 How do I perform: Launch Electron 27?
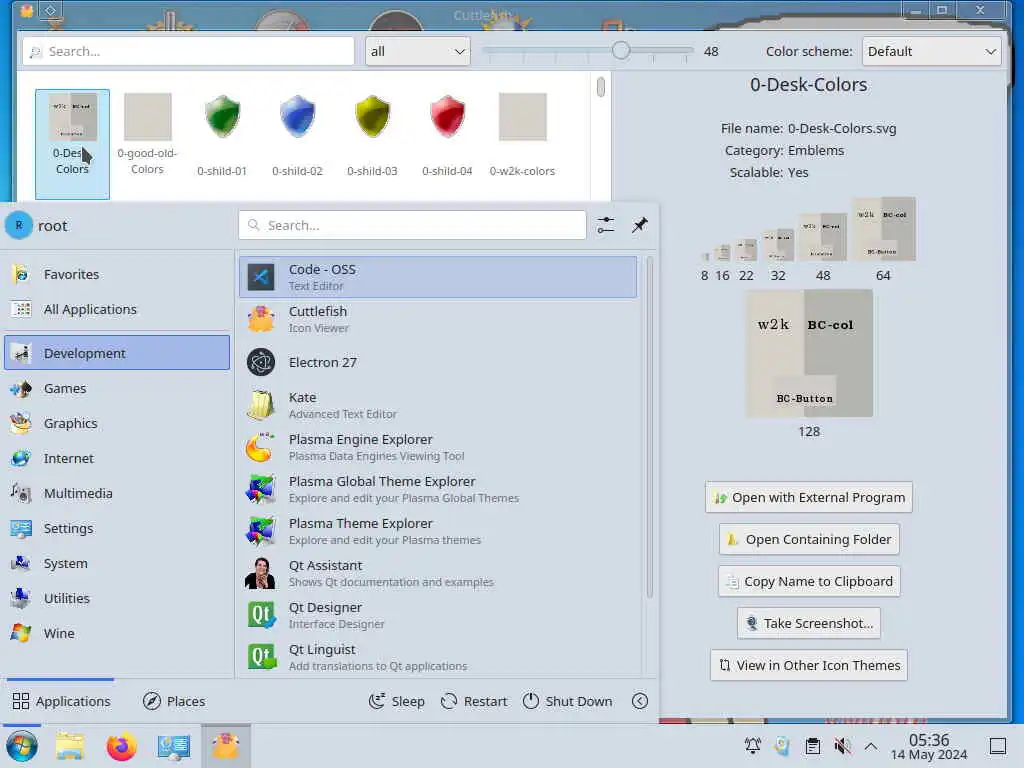click(438, 362)
